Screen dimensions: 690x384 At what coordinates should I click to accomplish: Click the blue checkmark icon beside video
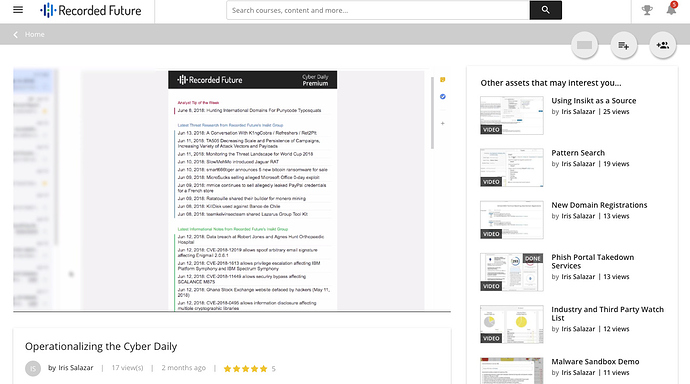(443, 96)
